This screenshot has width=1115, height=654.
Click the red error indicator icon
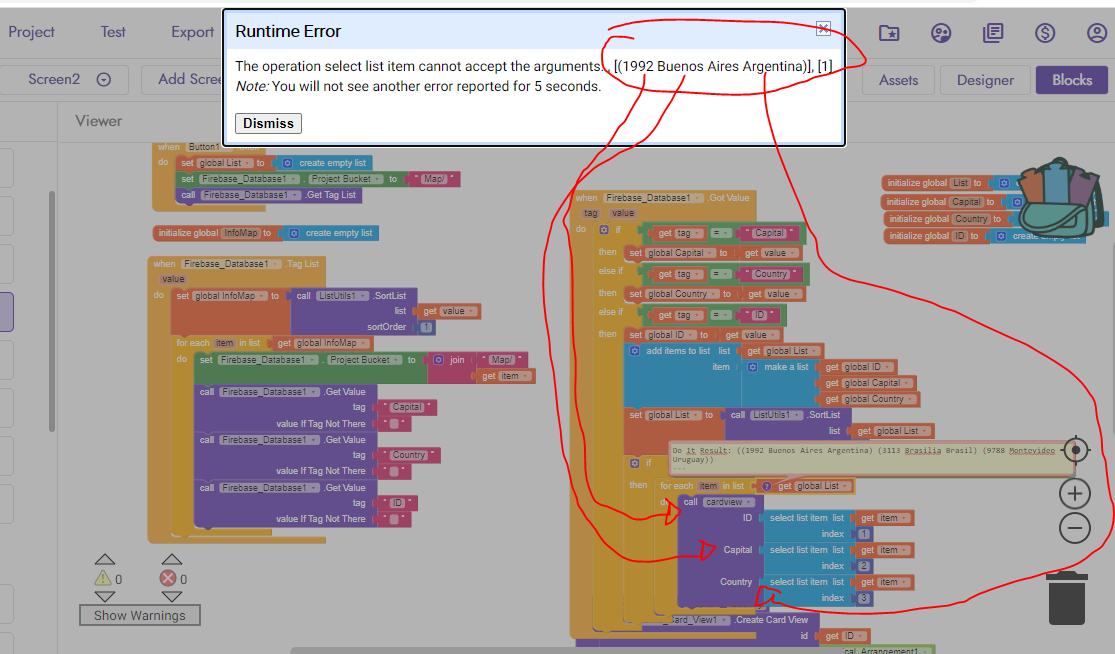click(x=169, y=578)
